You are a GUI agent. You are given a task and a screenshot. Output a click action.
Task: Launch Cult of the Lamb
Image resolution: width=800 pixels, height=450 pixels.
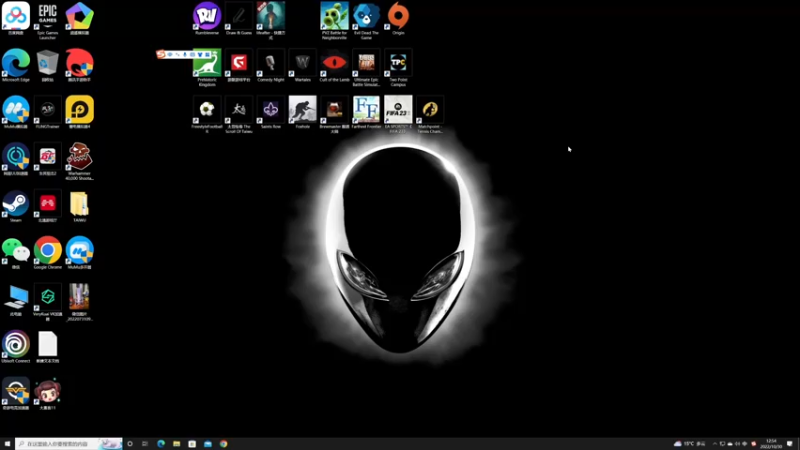pyautogui.click(x=334, y=65)
